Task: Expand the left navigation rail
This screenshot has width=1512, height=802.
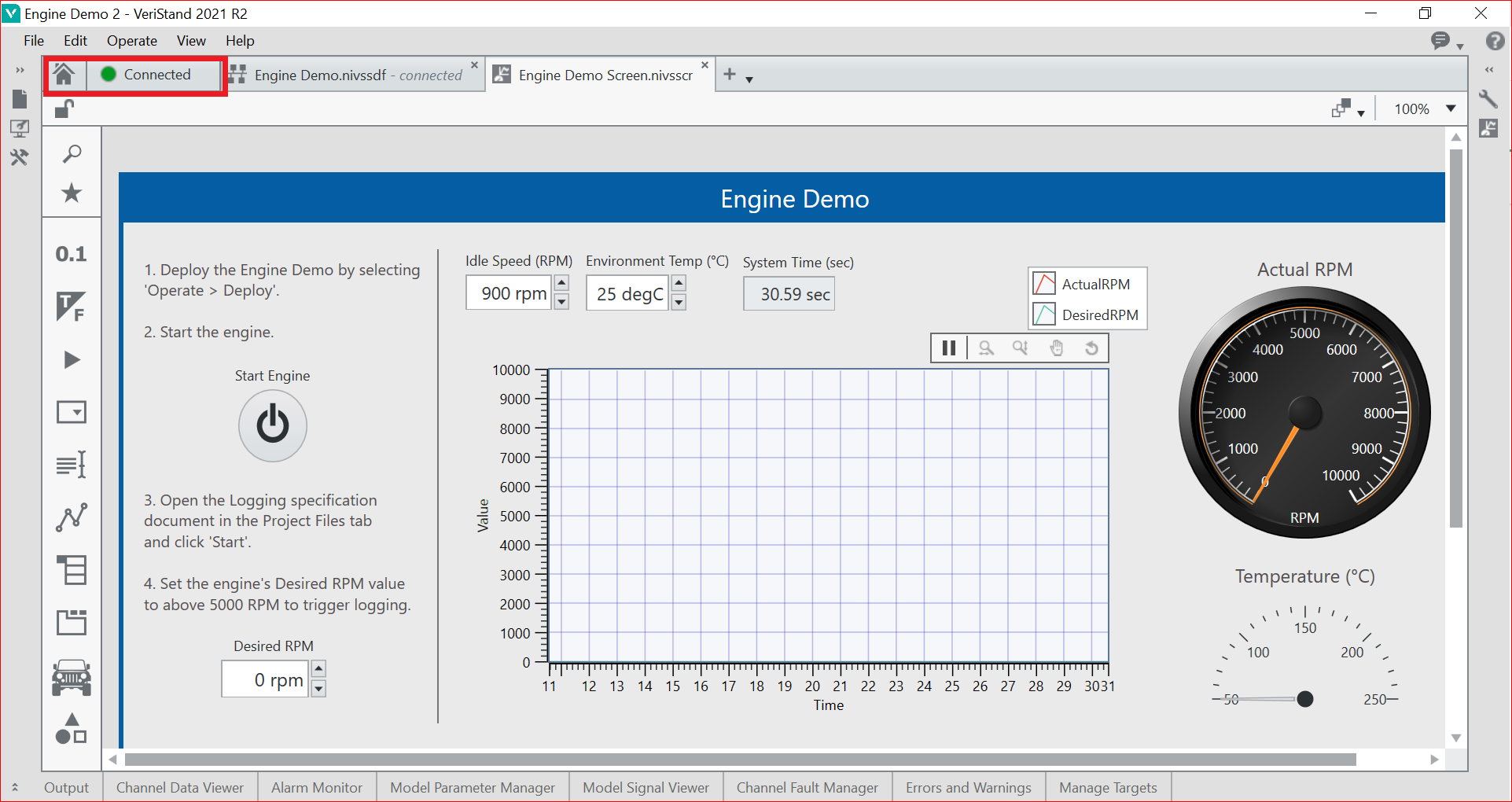Action: [x=20, y=70]
